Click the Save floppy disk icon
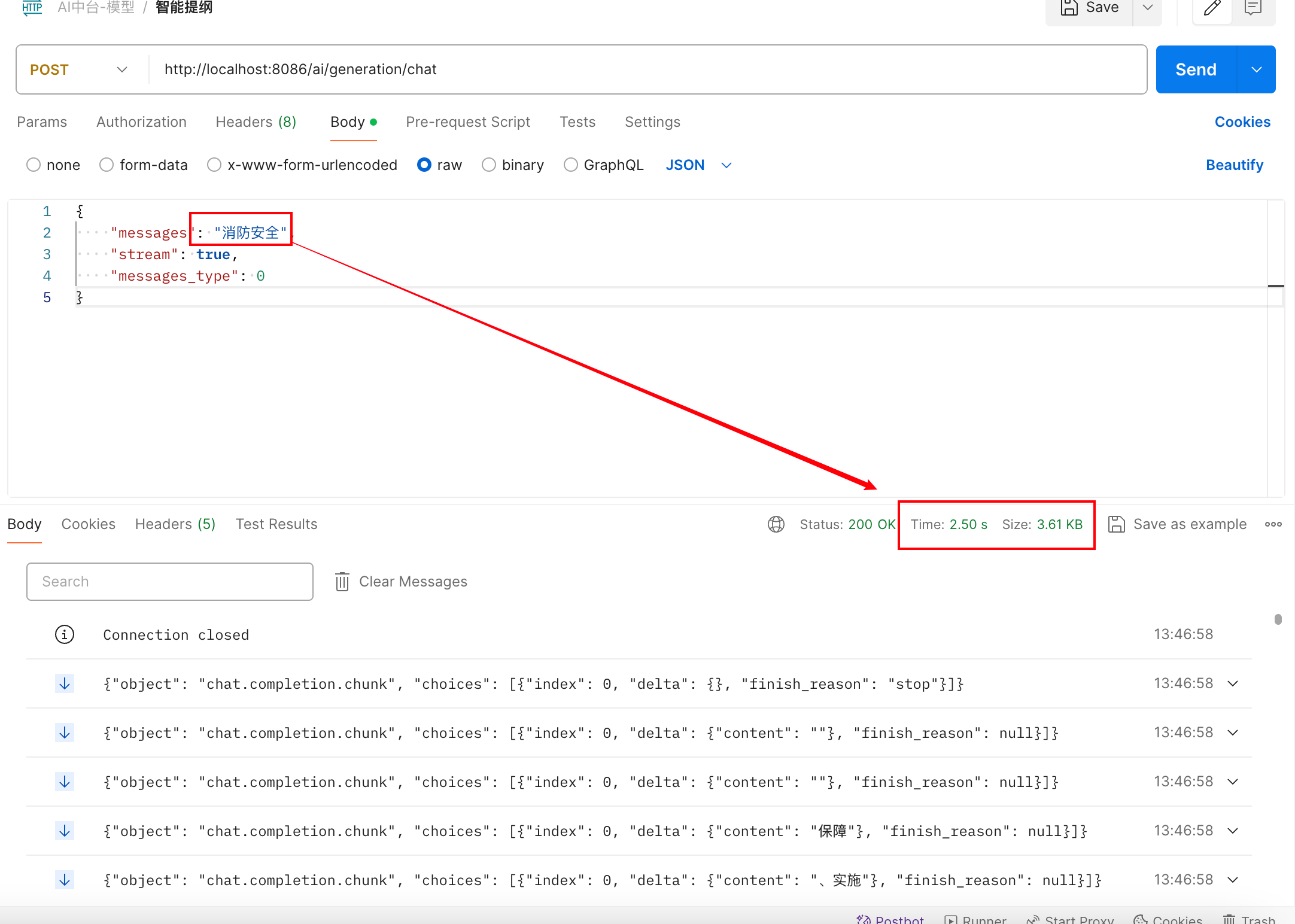 coord(1069,8)
